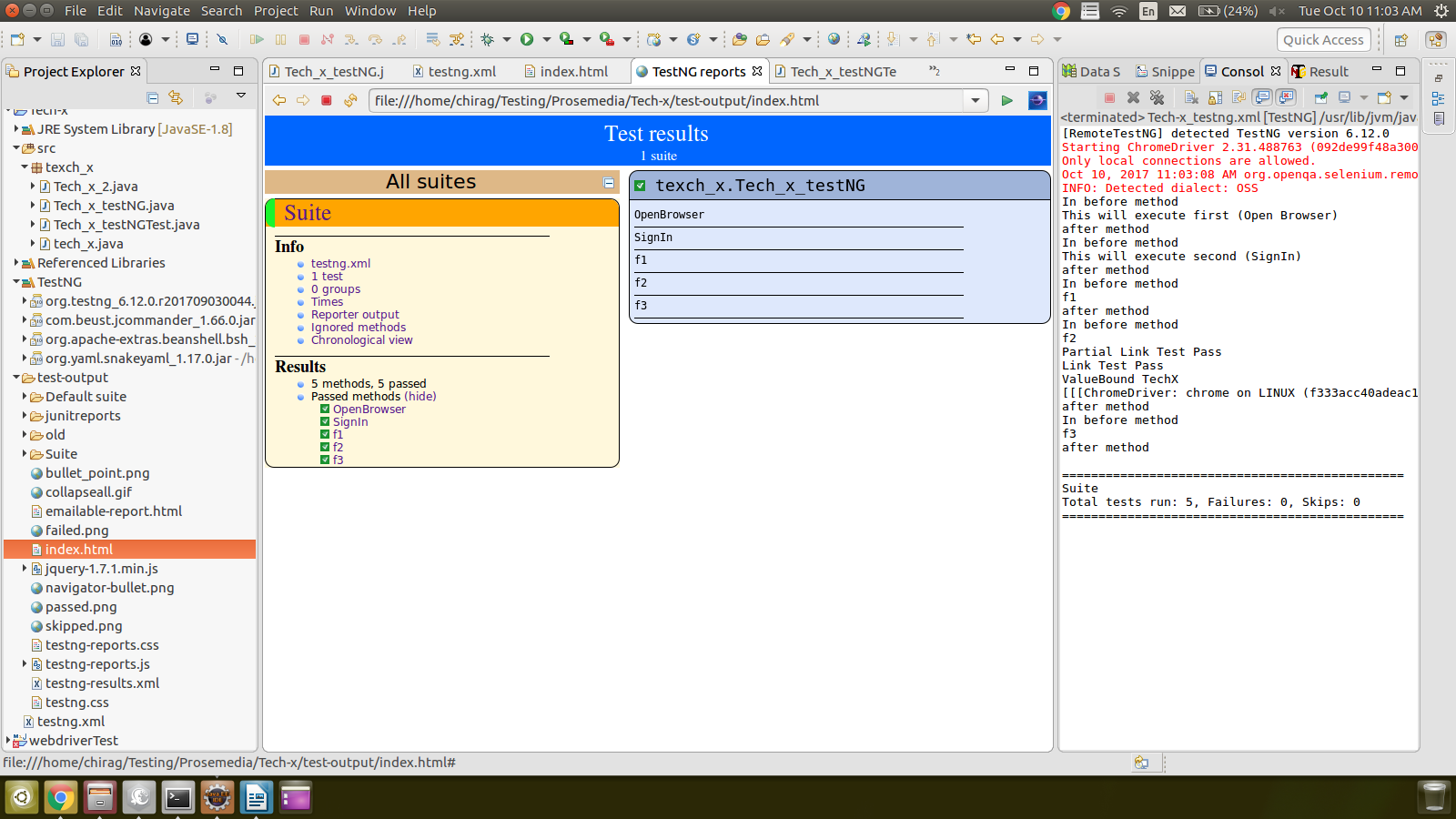Click the Save All toolbar icon
Image resolution: width=1456 pixels, height=819 pixels.
pyautogui.click(x=81, y=39)
